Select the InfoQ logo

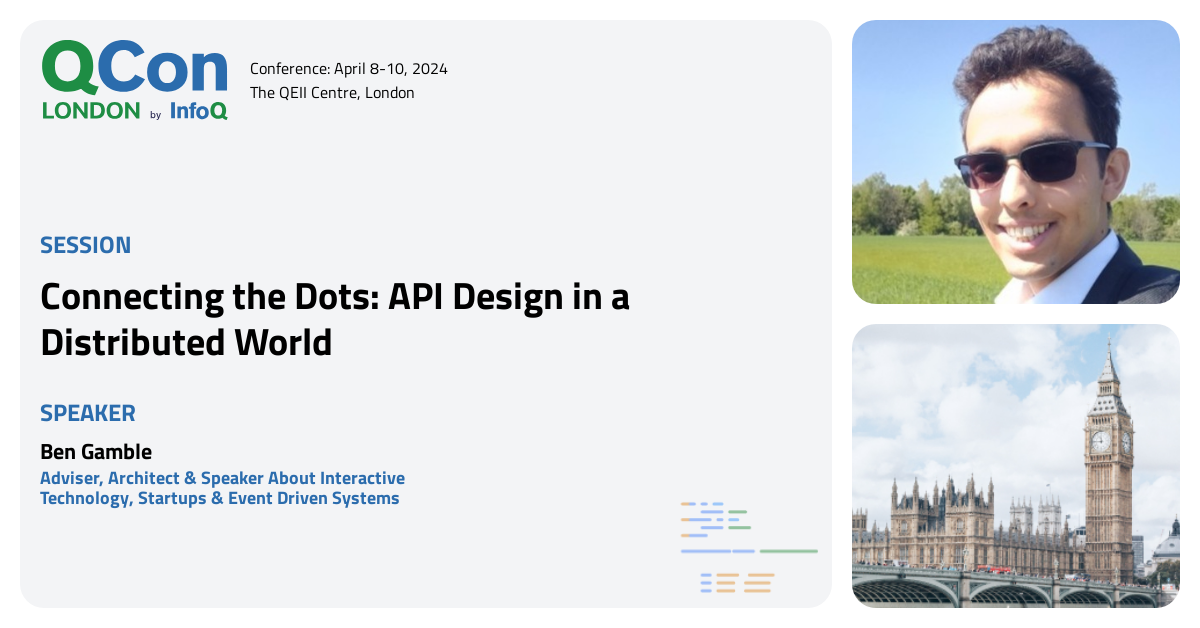pos(197,113)
